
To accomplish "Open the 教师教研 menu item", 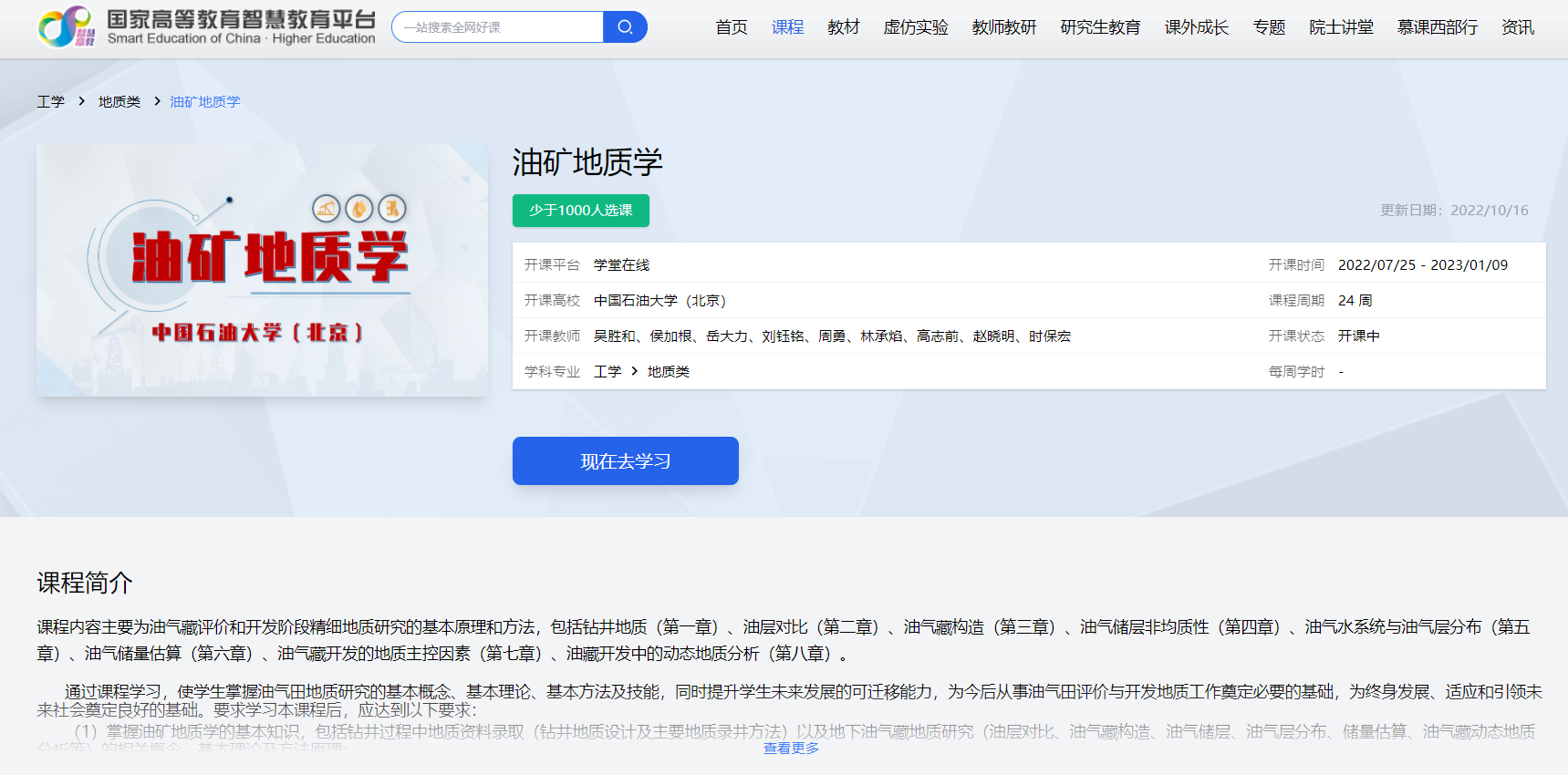I will [1003, 27].
